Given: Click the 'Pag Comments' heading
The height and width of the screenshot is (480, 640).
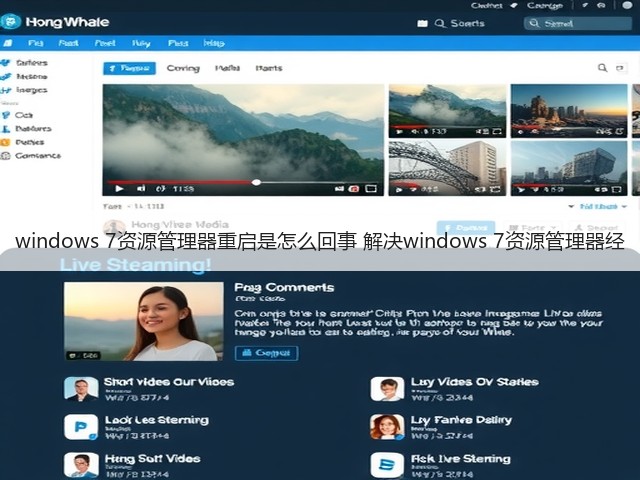Looking at the screenshot, I should pyautogui.click(x=284, y=288).
